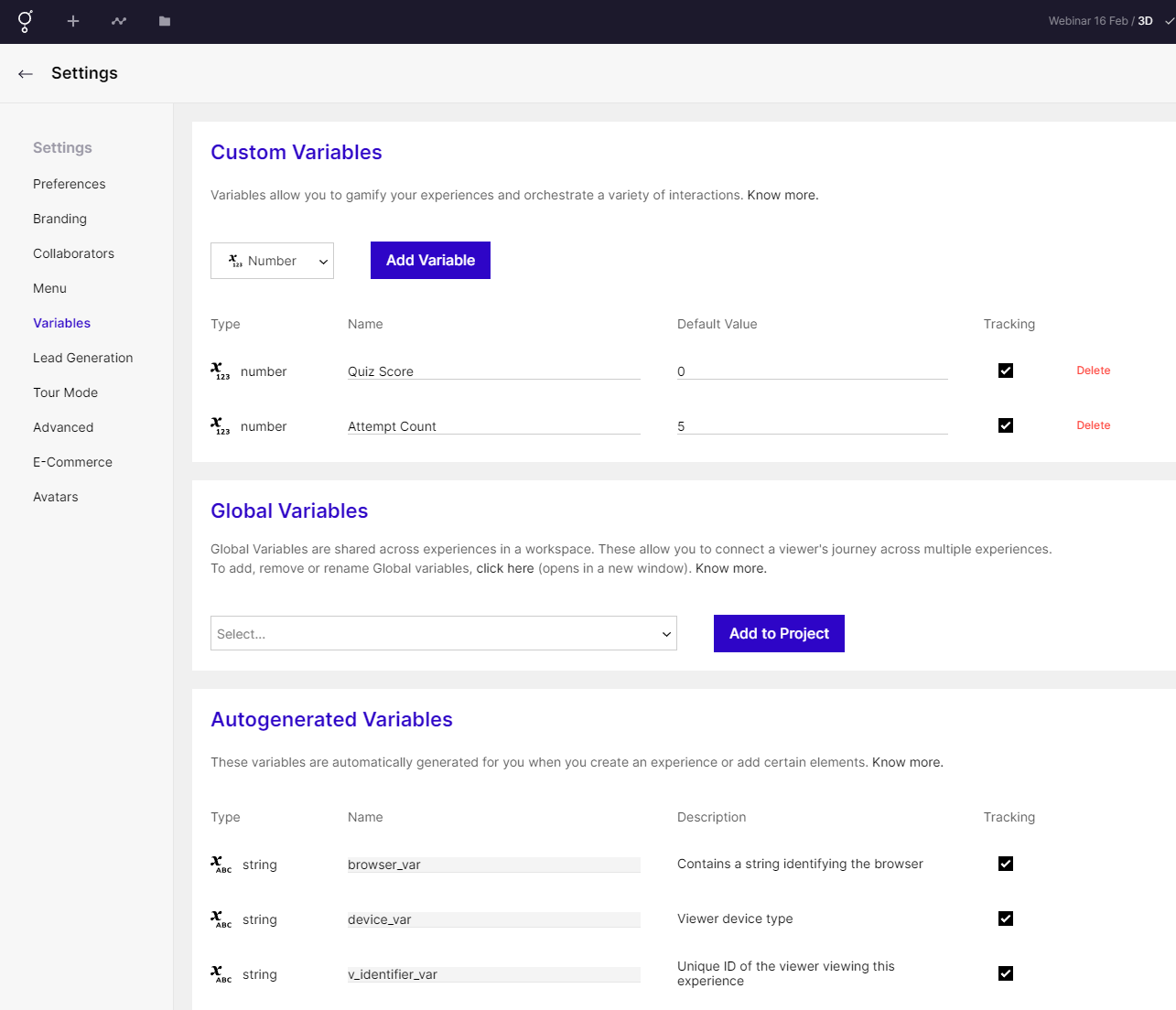Screen dimensions: 1176x1010
Task: Click the Autogenerated Variables heading
Action: [331, 719]
